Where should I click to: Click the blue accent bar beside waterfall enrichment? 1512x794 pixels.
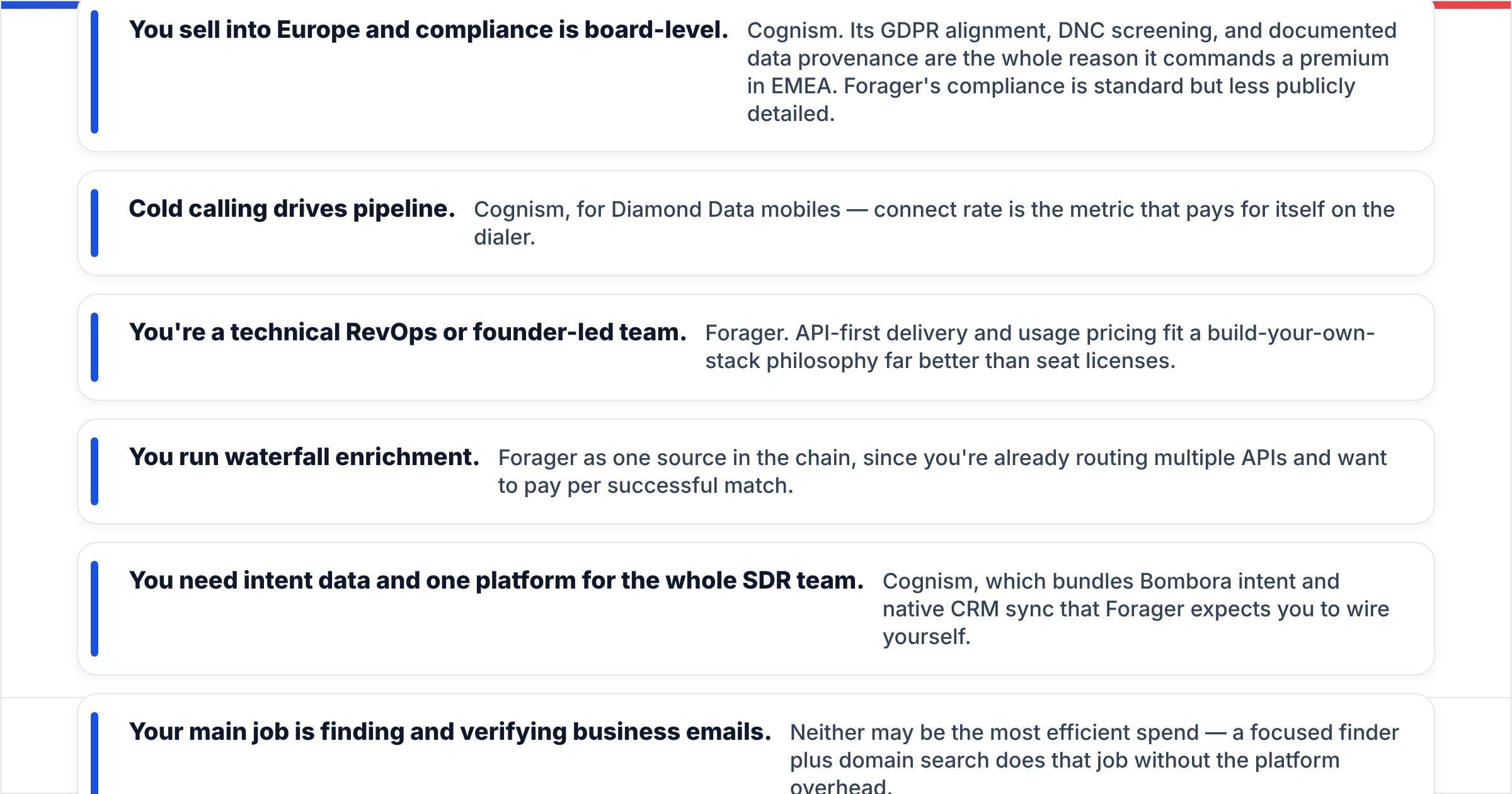coord(94,471)
